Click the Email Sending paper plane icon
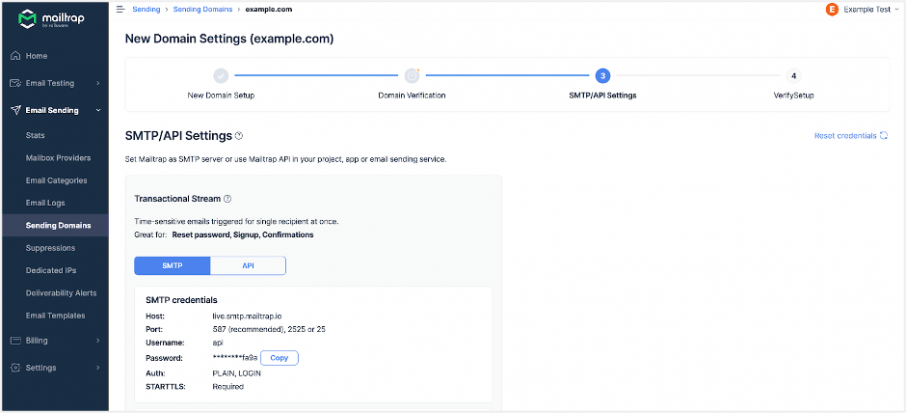This screenshot has height=413, width=906. pos(16,110)
